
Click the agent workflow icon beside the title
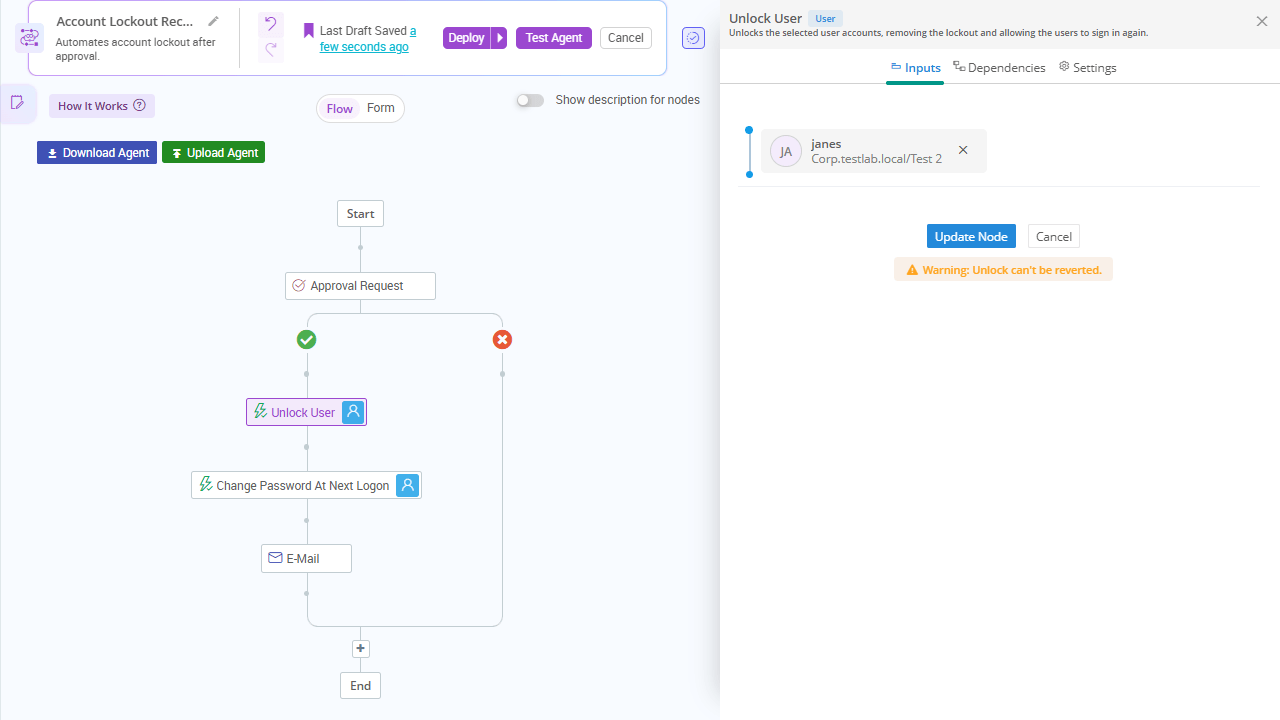(x=29, y=38)
